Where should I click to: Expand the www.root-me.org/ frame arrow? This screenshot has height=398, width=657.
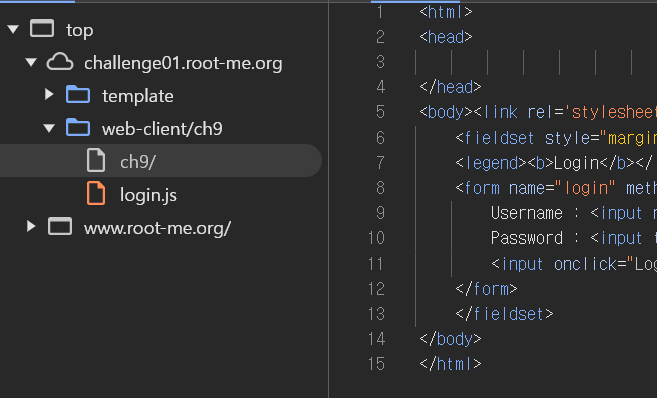pos(31,227)
